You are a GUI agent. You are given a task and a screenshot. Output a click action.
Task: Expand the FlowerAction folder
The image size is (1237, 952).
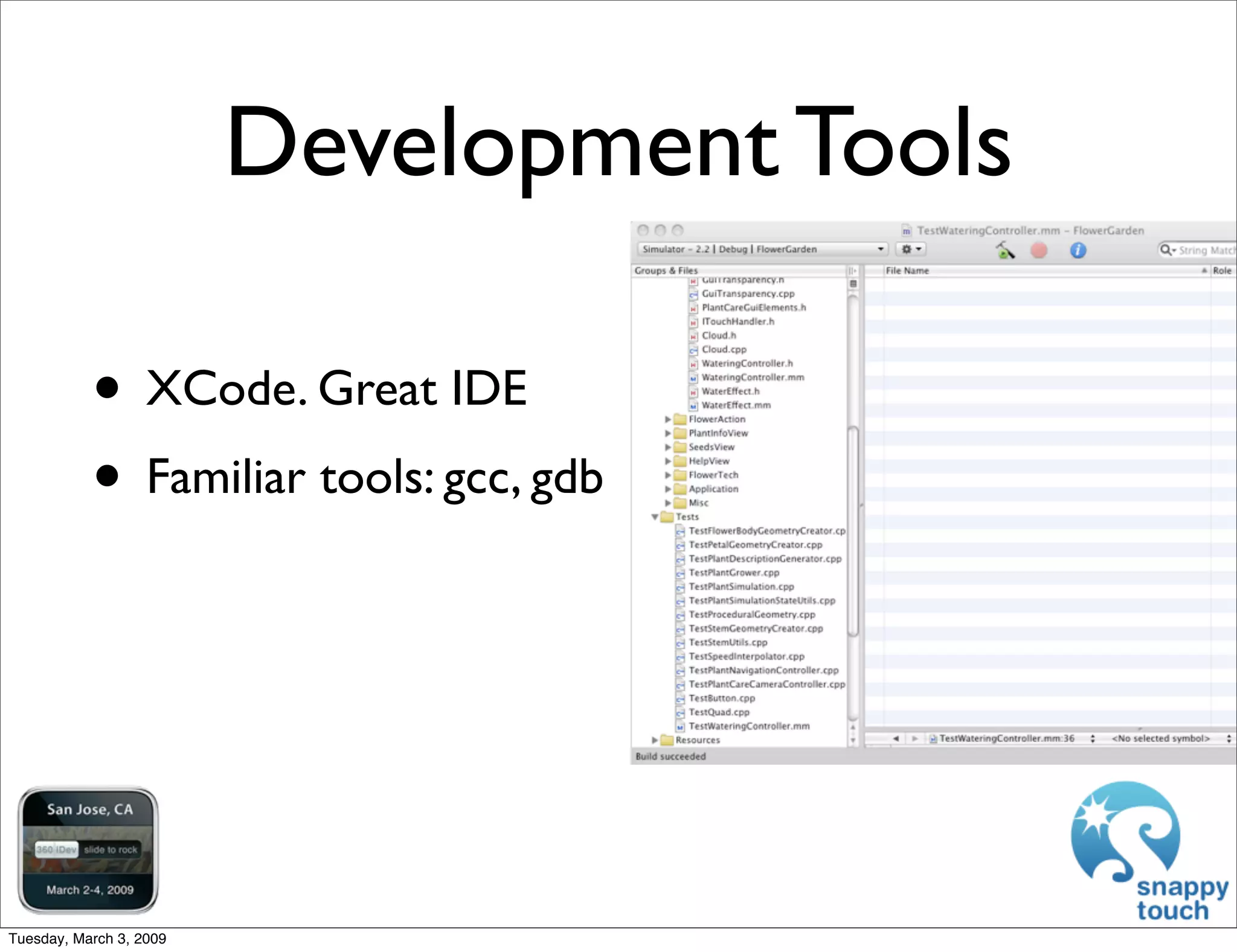667,419
